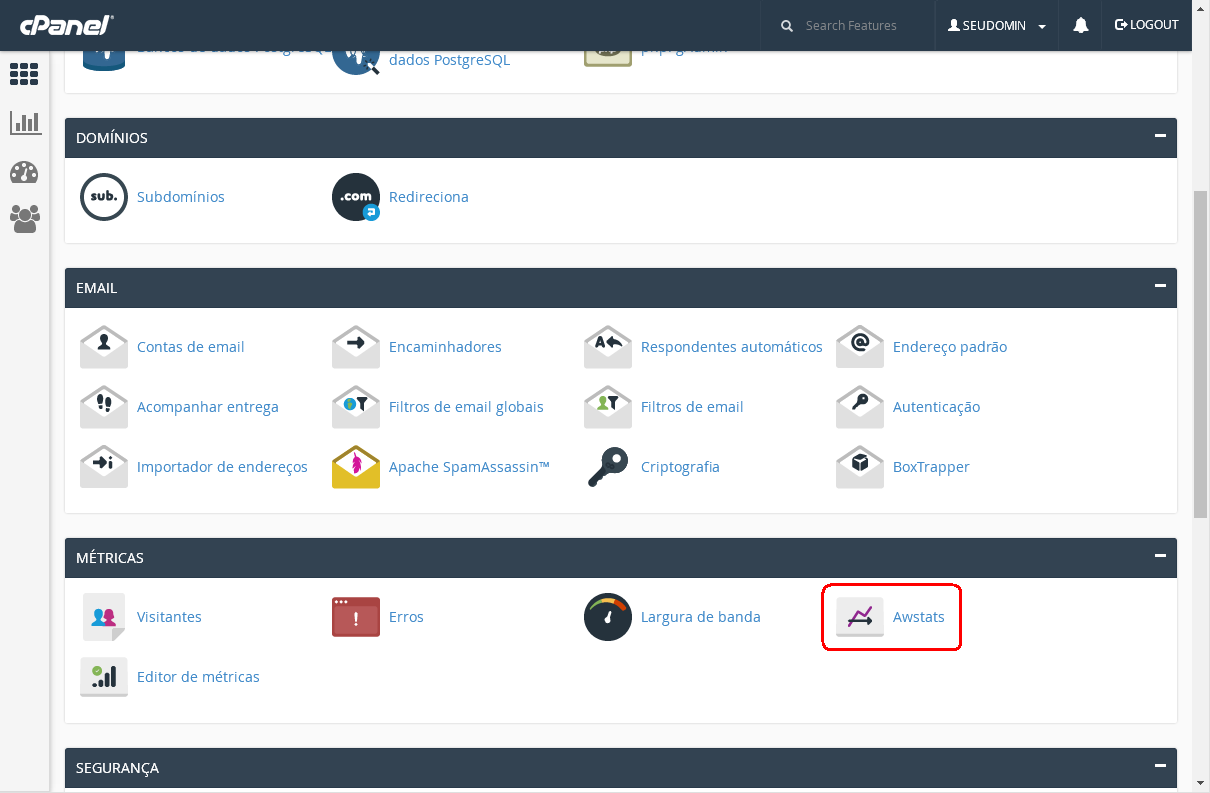This screenshot has height=793, width=1210.
Task: Open the sidebar statistics bar-chart icon
Action: 24,123
